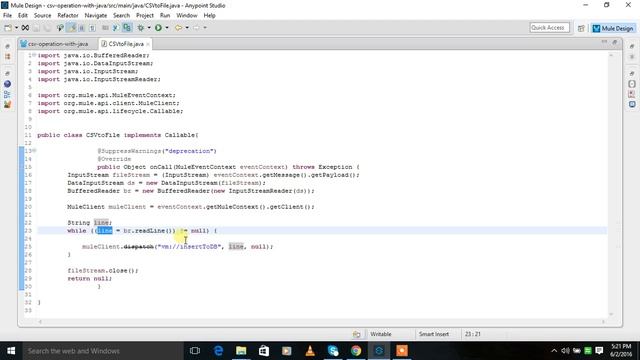Open the Window menu
640x360 pixels.
point(187,16)
